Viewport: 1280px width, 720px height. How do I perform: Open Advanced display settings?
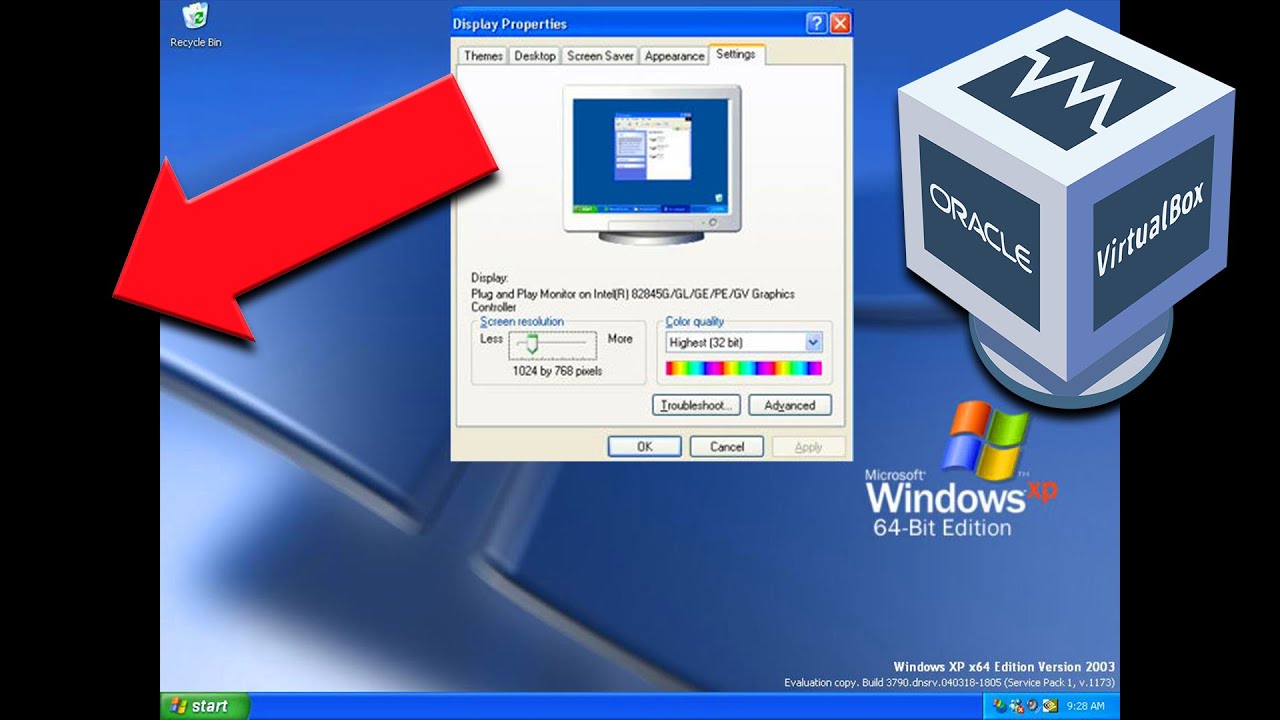790,405
